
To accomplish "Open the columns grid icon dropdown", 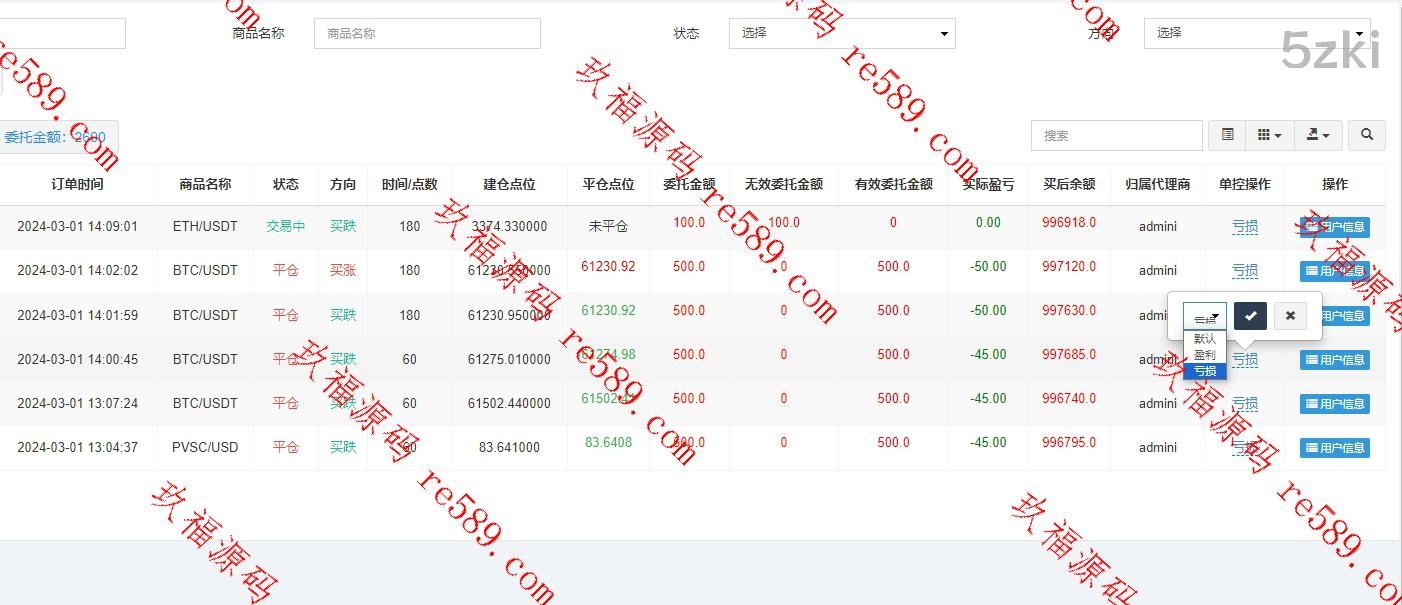I will coord(1269,135).
